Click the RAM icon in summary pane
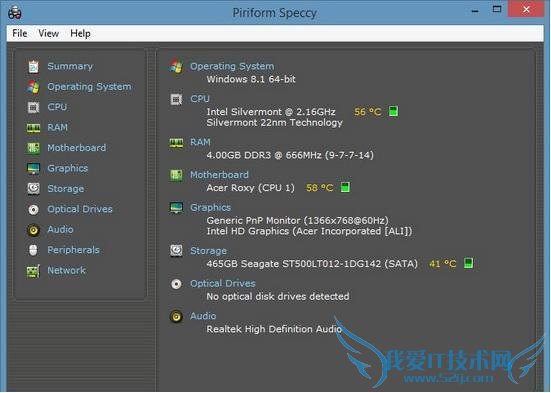Screen dimensions: 551x393 pos(176,143)
